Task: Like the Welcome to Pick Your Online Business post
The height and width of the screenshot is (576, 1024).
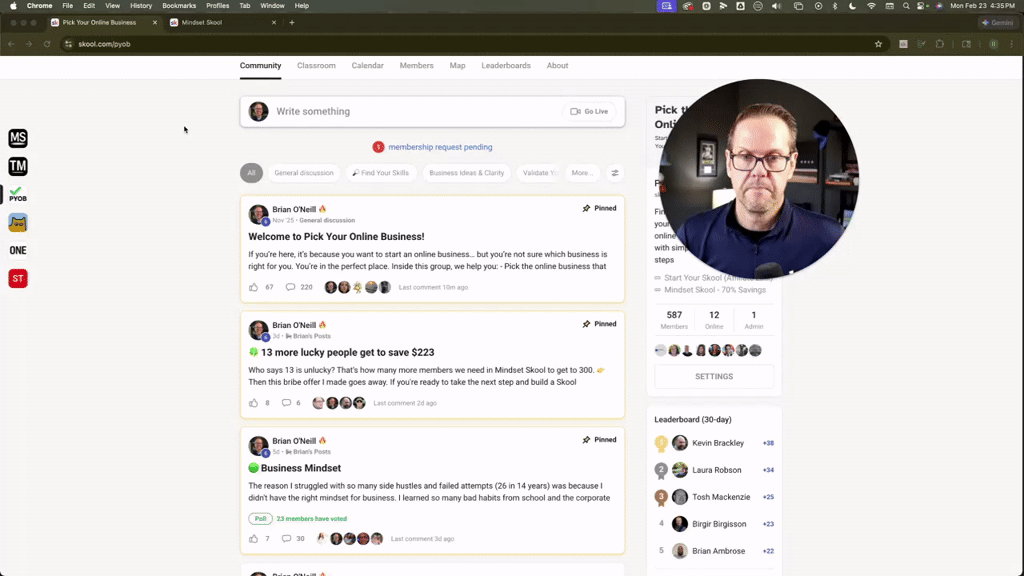Action: point(253,287)
